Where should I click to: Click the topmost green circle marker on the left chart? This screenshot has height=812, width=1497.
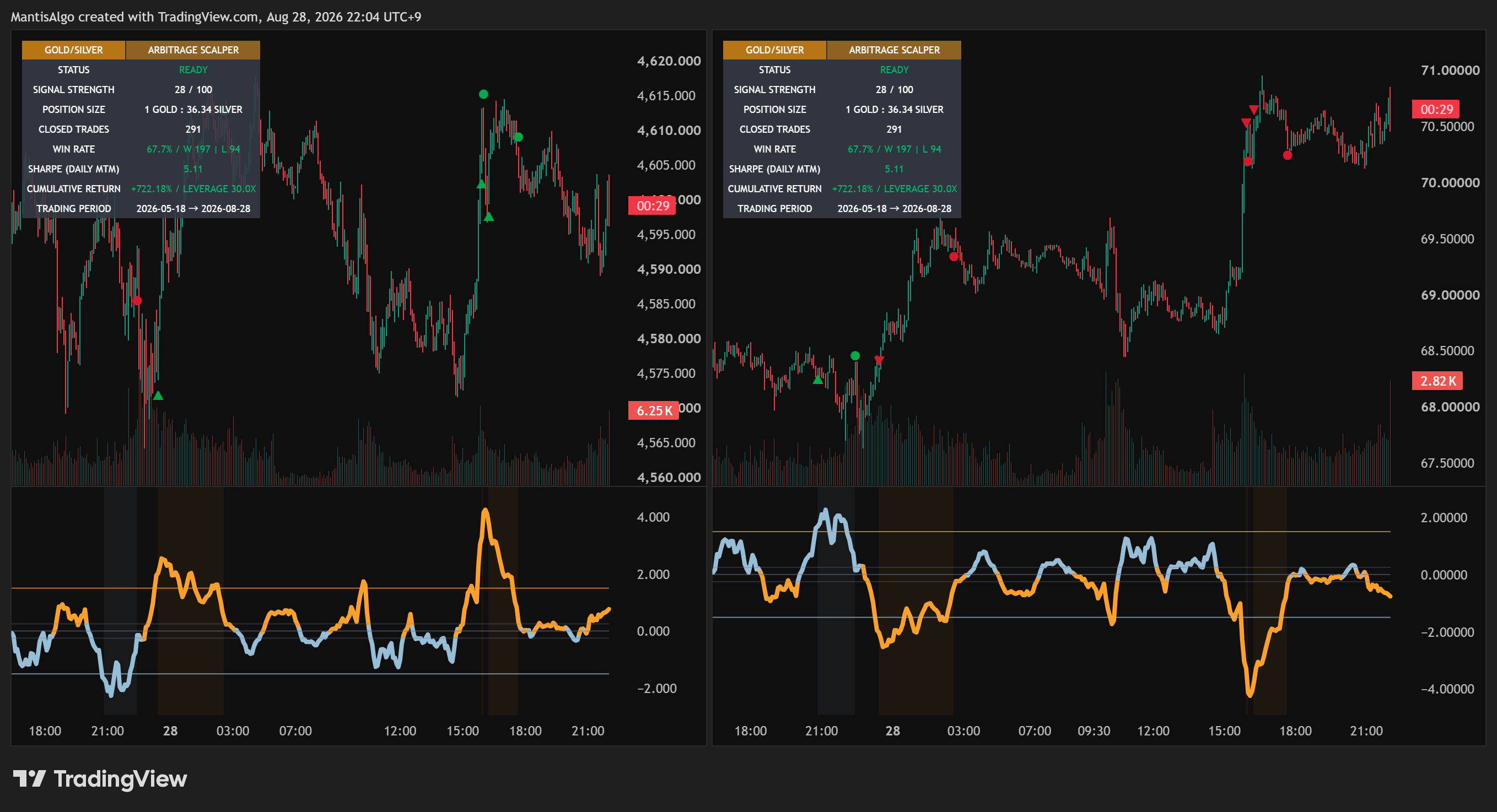[483, 94]
